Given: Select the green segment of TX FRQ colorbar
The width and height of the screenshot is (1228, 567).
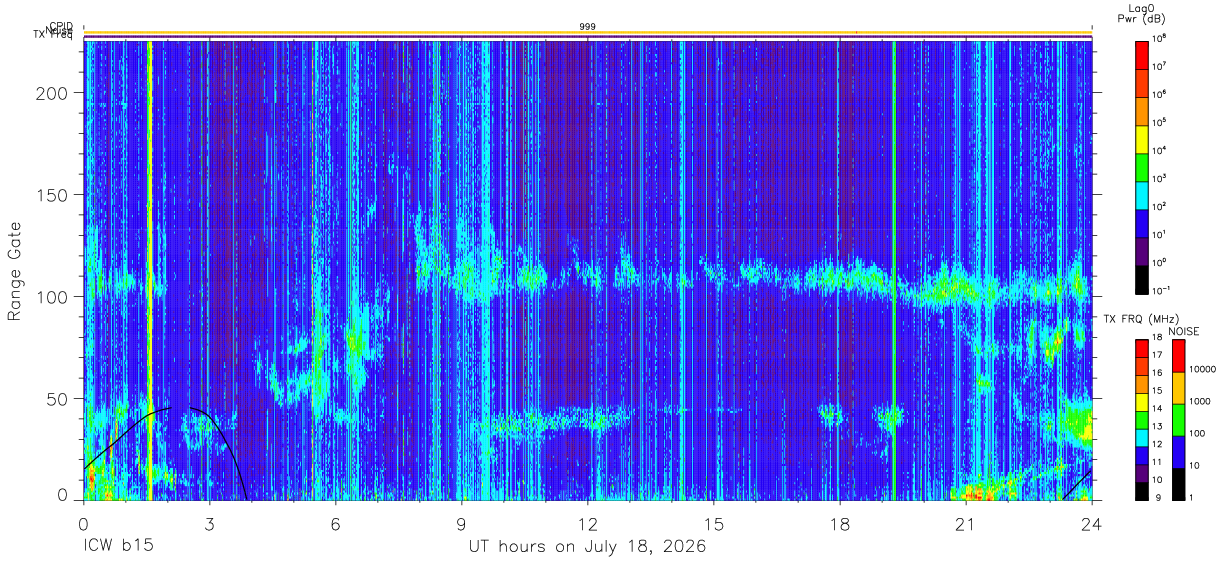Looking at the screenshot, I should click(1142, 420).
